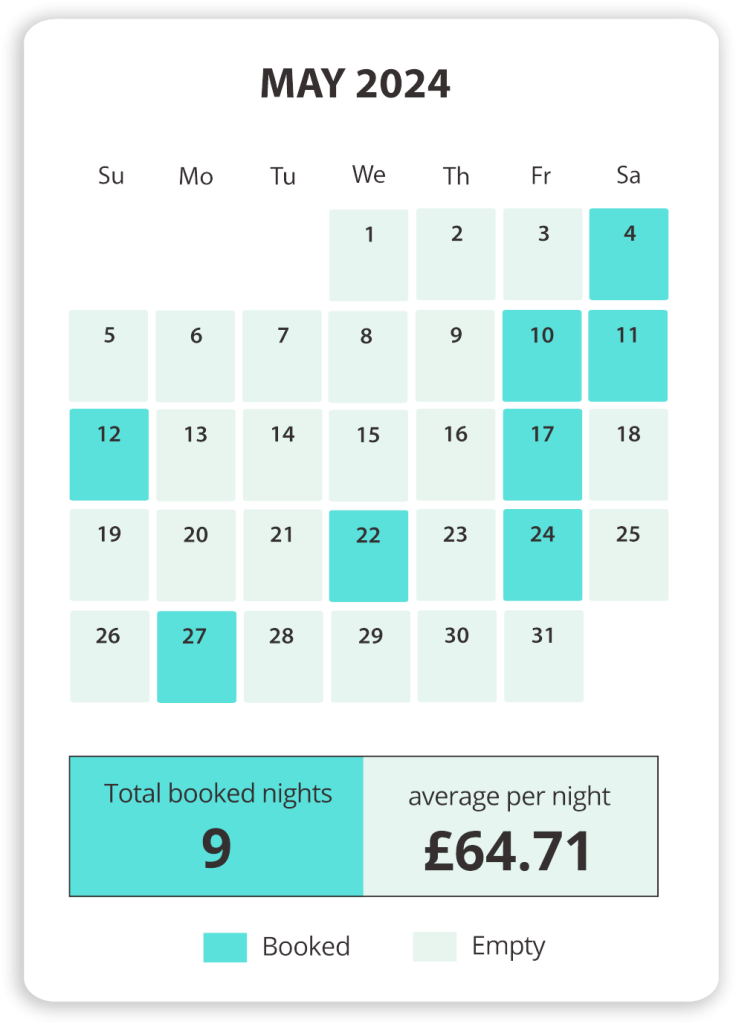
Task: Click the Booked legend color swatch
Action: point(225,947)
